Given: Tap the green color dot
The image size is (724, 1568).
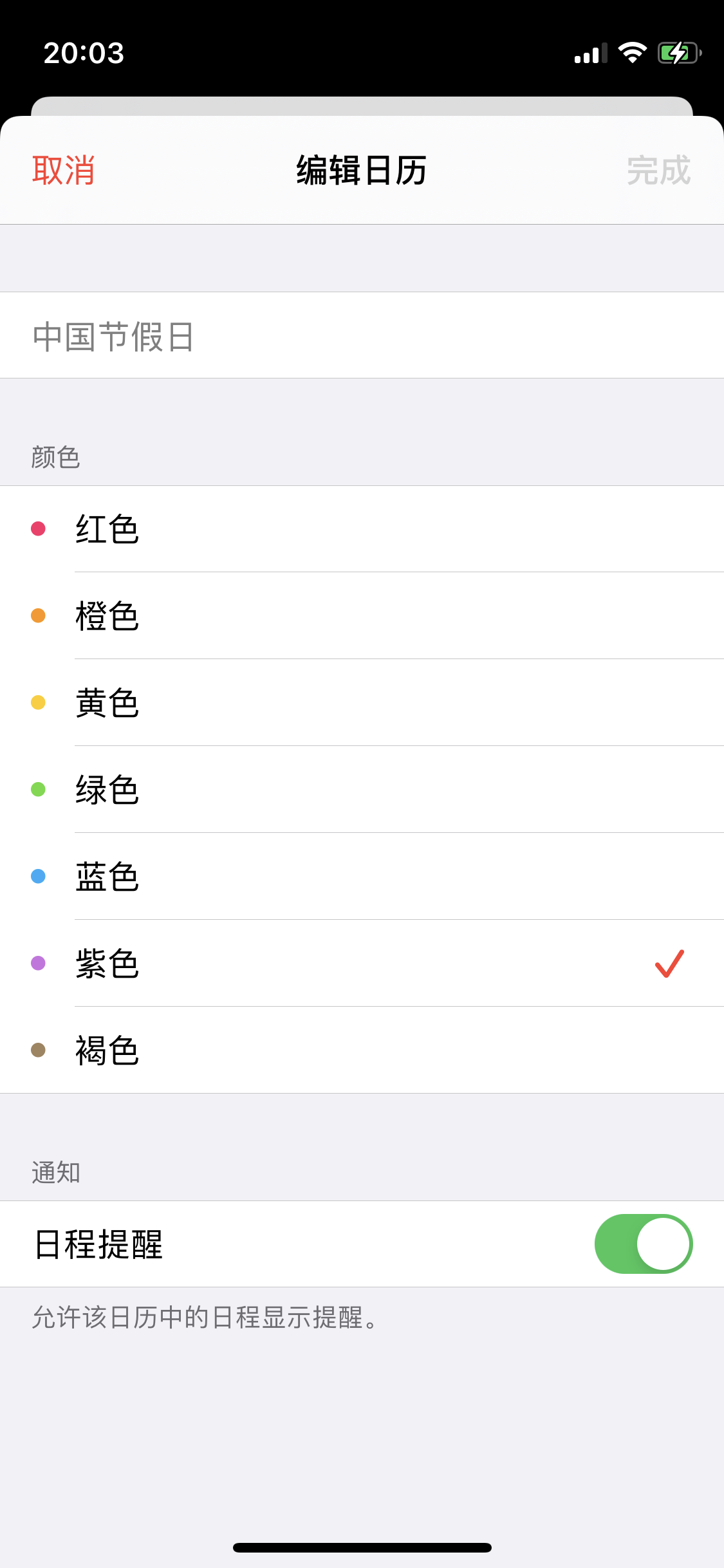Looking at the screenshot, I should pyautogui.click(x=39, y=789).
